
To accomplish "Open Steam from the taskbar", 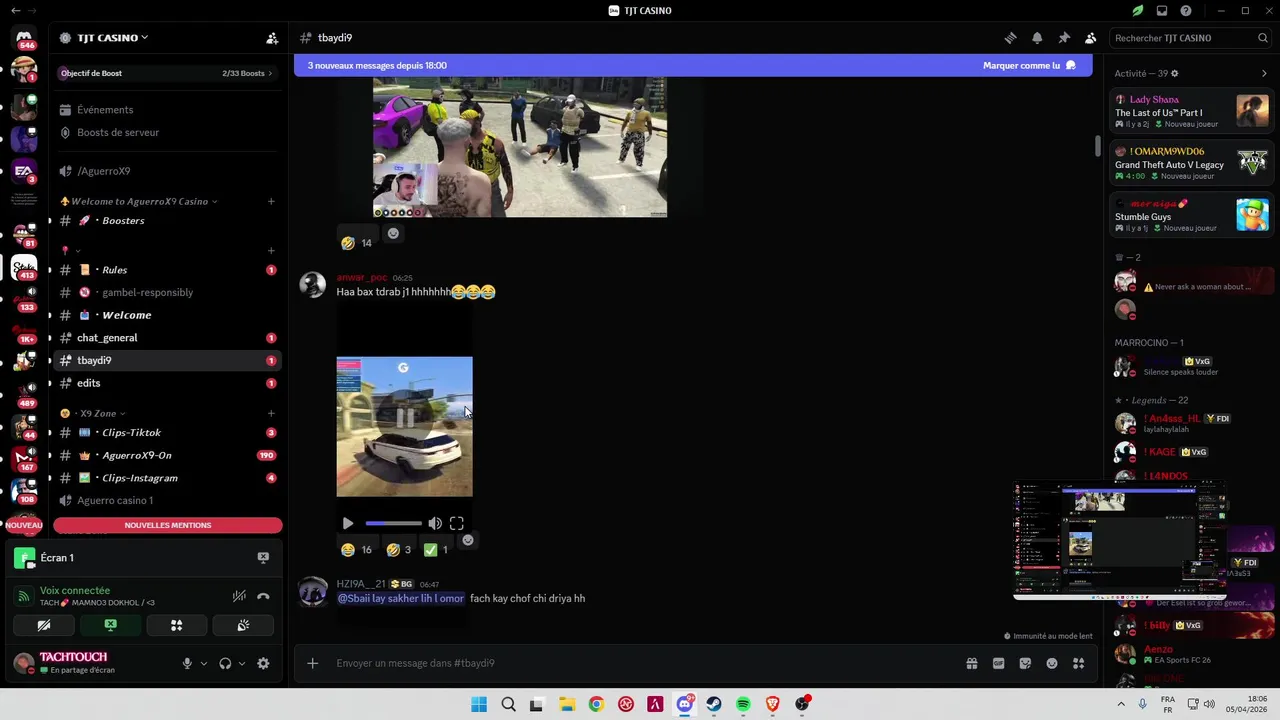I will pyautogui.click(x=714, y=704).
